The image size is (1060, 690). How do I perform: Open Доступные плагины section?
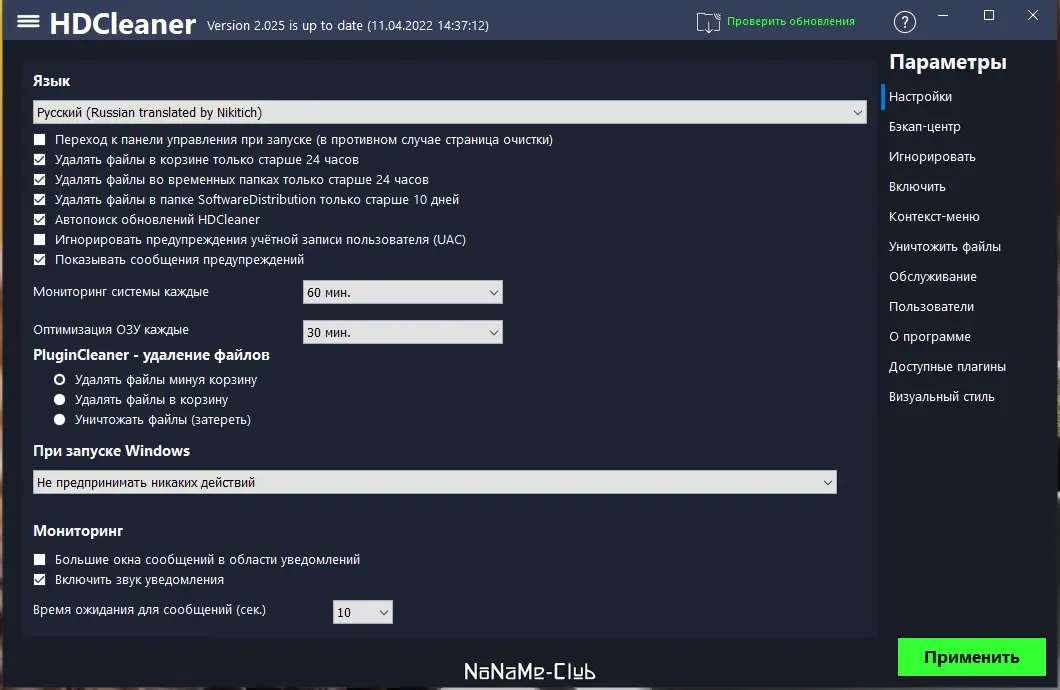[x=947, y=366]
